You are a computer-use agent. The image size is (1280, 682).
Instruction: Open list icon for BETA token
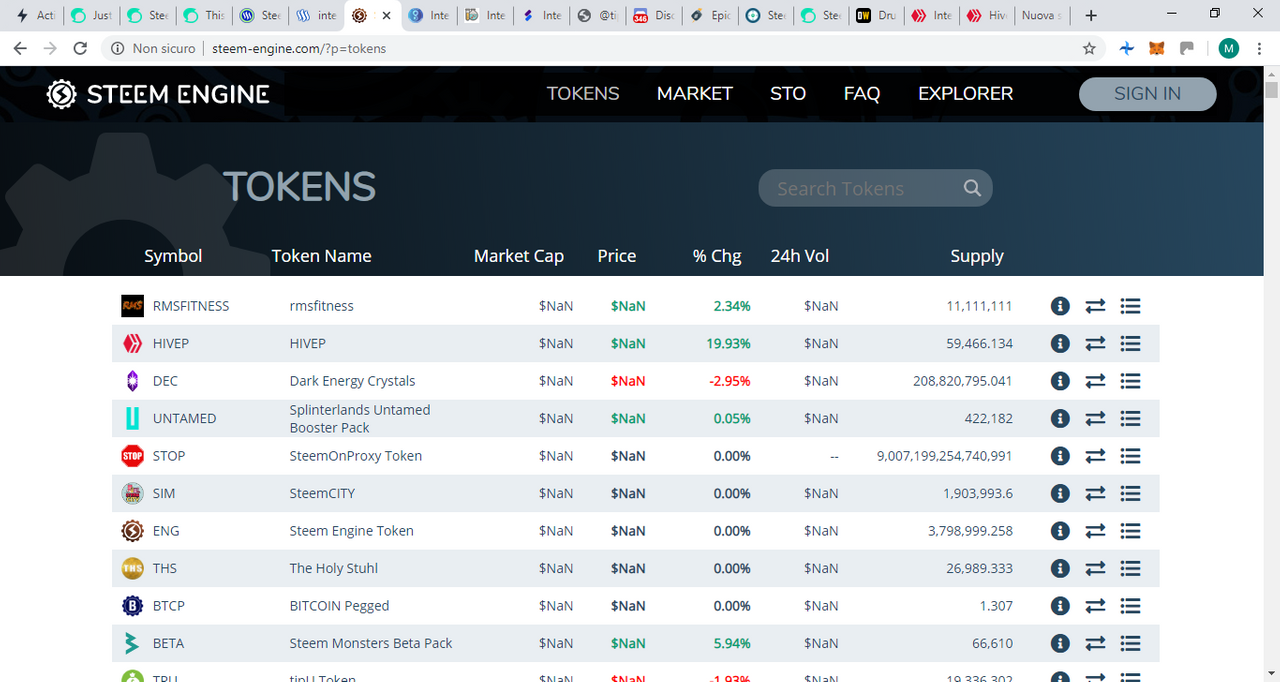tap(1130, 643)
